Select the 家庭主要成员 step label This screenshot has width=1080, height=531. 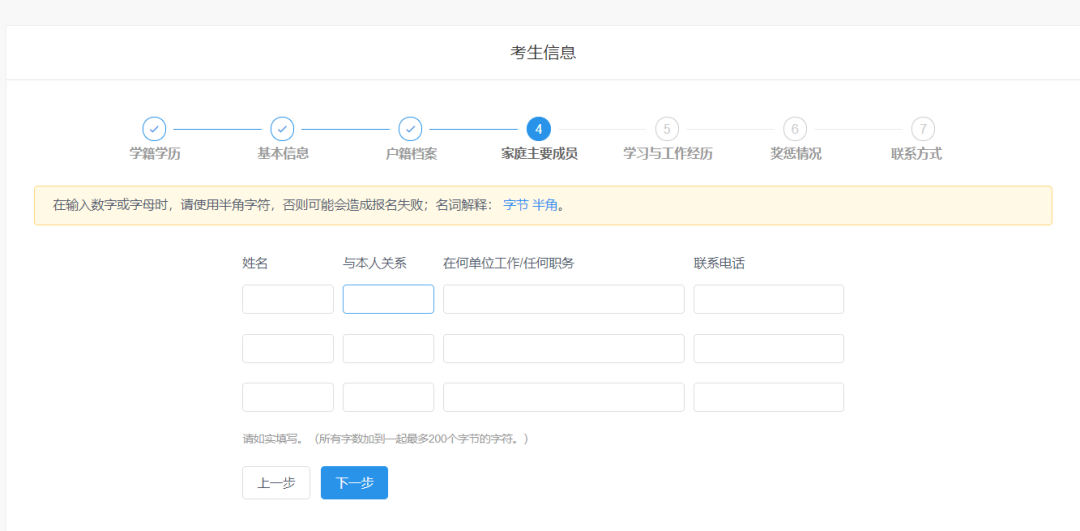[539, 154]
